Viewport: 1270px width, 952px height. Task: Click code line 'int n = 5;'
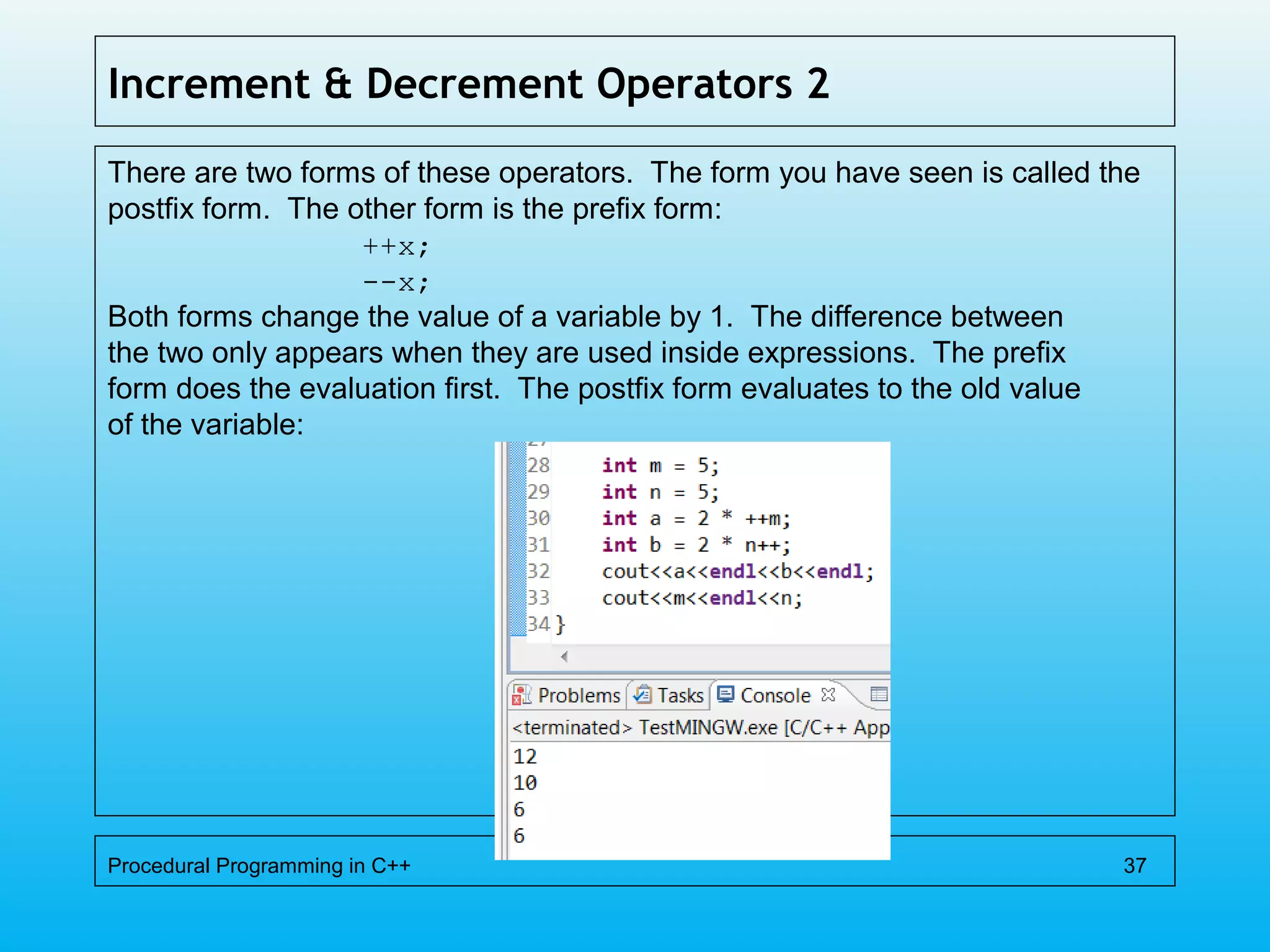click(x=660, y=492)
